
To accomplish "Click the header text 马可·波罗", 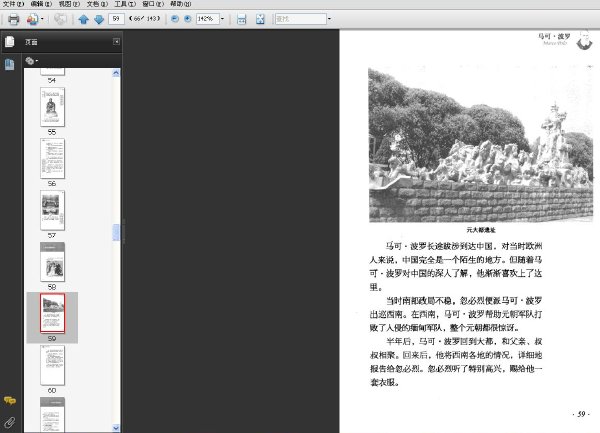I will tap(554, 36).
